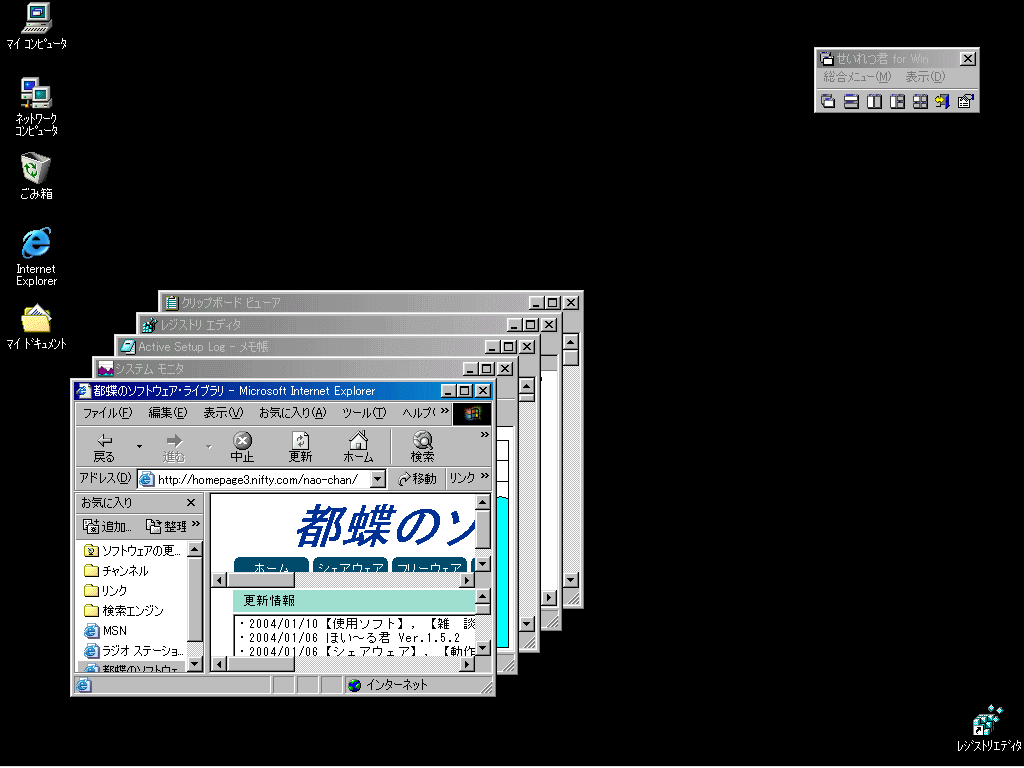The image size is (1024, 768).
Task: Click the one-left two-right tile icon
Action: (897, 101)
